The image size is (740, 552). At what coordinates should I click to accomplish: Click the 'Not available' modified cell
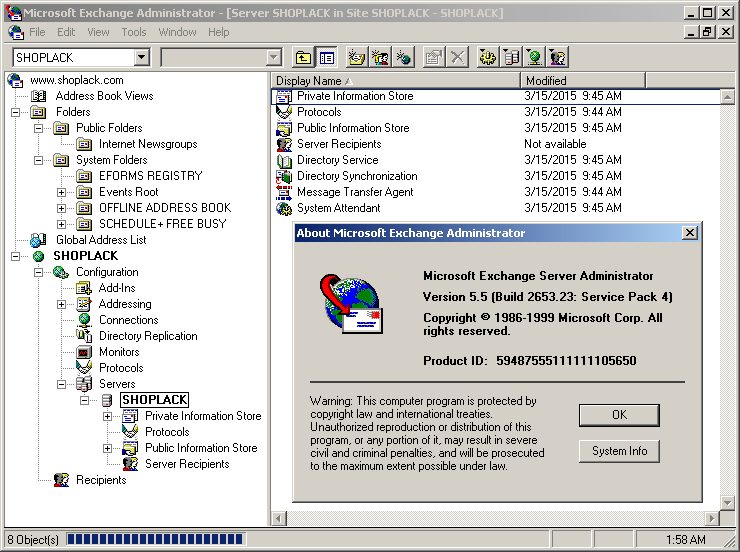[x=555, y=144]
